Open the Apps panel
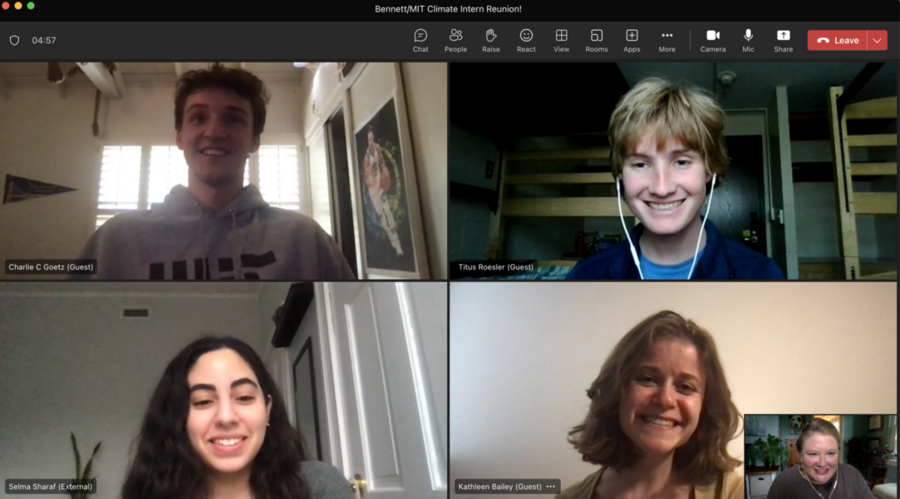Viewport: 900px width, 499px height. coord(632,40)
